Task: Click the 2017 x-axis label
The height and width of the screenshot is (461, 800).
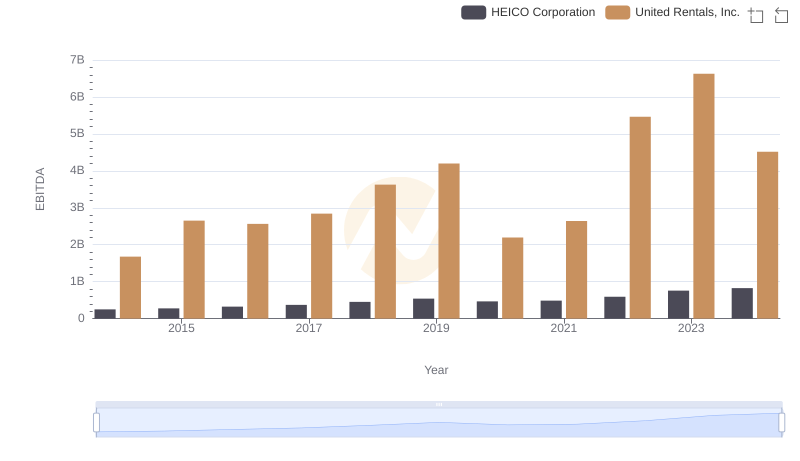Action: tap(309, 328)
